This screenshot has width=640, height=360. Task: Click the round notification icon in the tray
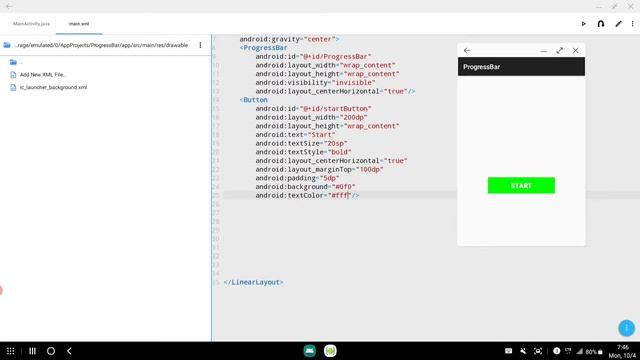tap(556, 351)
